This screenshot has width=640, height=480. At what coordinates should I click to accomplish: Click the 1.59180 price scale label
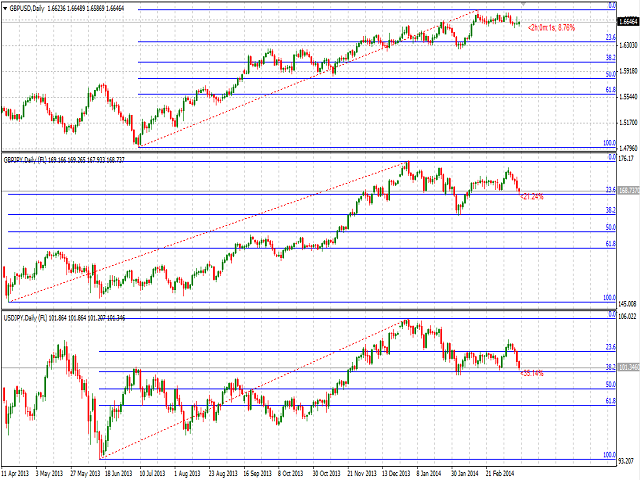click(x=628, y=71)
